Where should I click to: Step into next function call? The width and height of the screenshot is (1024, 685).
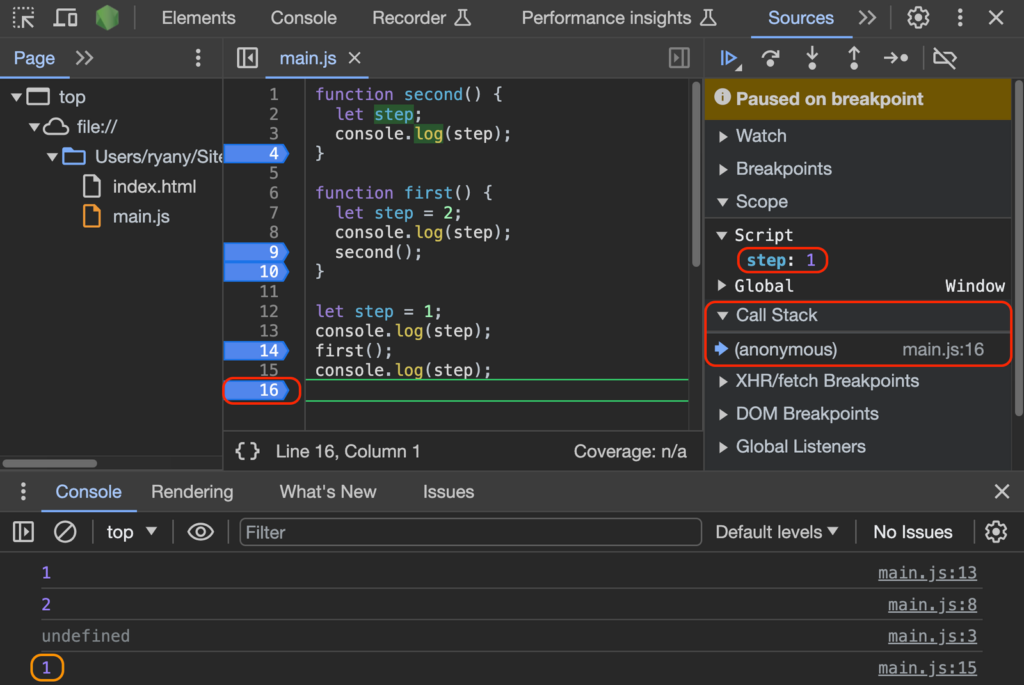(813, 59)
